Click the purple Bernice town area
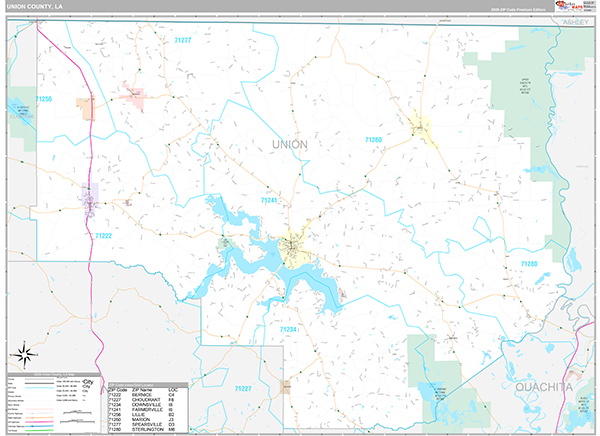This screenshot has height=436, width=600. tap(89, 196)
